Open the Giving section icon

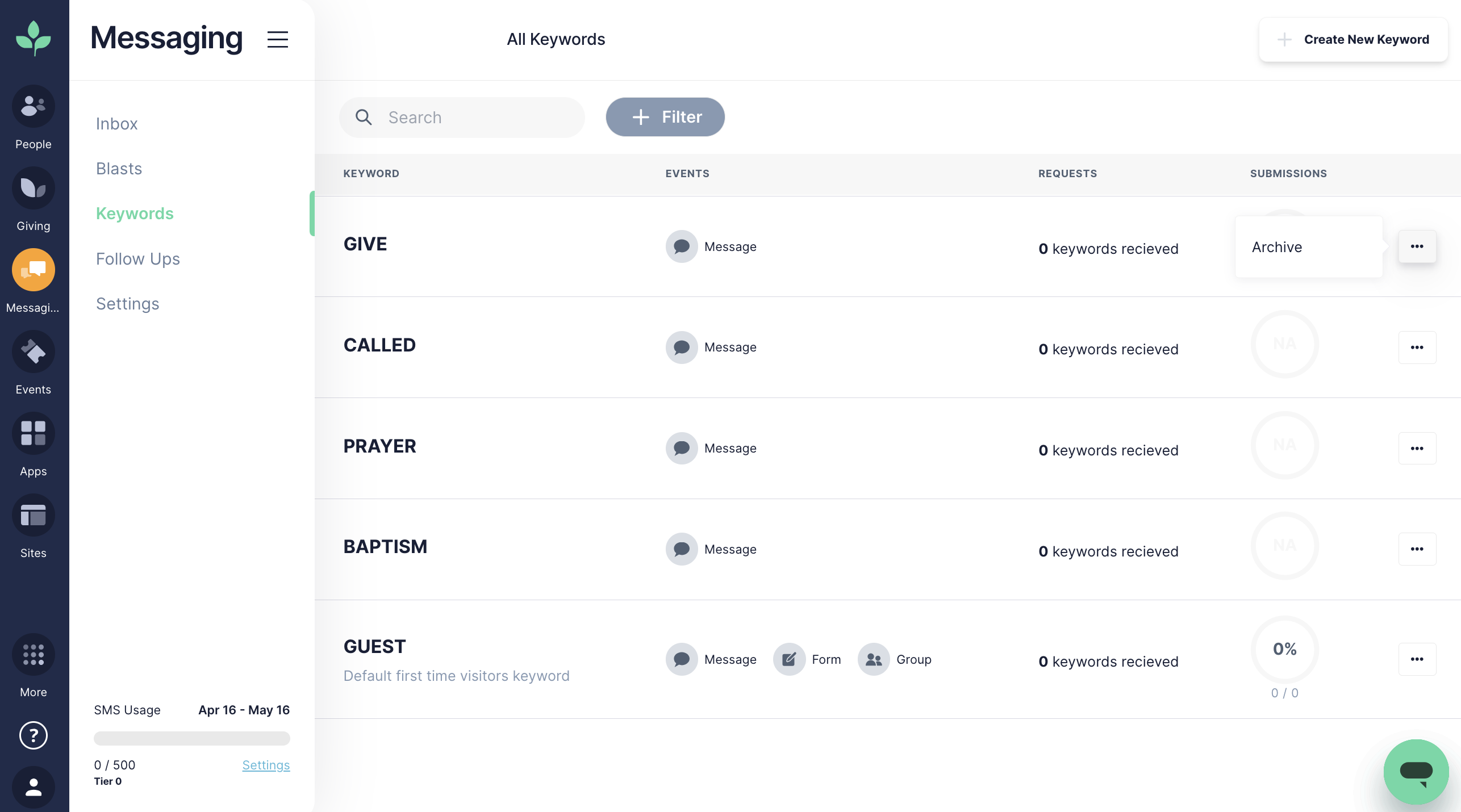coord(34,188)
